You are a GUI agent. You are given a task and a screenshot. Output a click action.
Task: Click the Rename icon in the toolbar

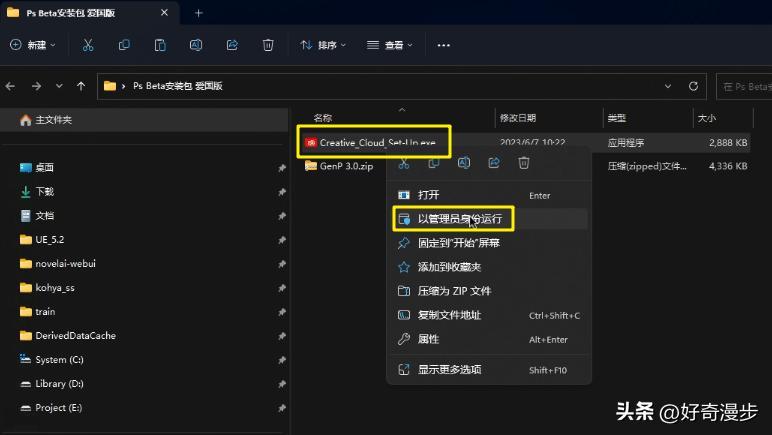(x=196, y=45)
